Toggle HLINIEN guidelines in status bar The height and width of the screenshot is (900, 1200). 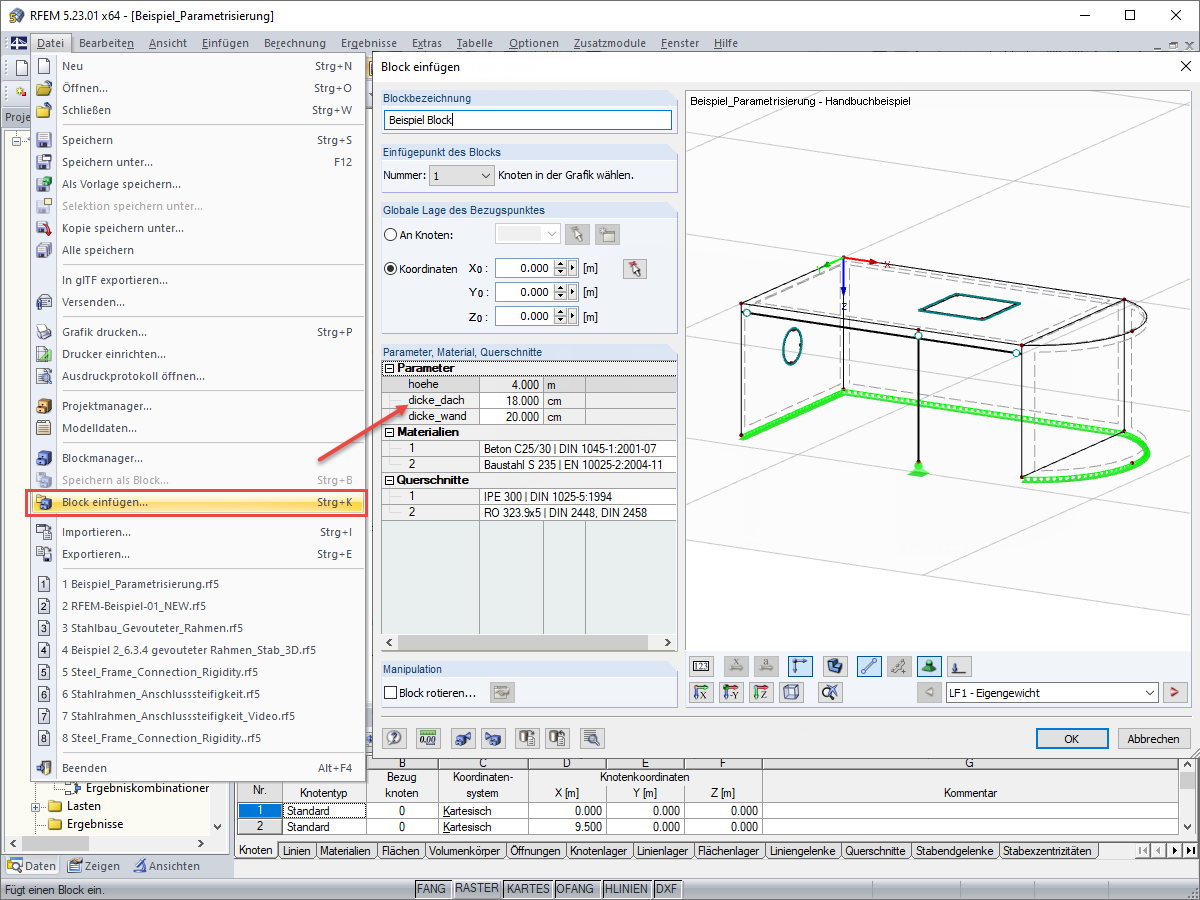(626, 888)
